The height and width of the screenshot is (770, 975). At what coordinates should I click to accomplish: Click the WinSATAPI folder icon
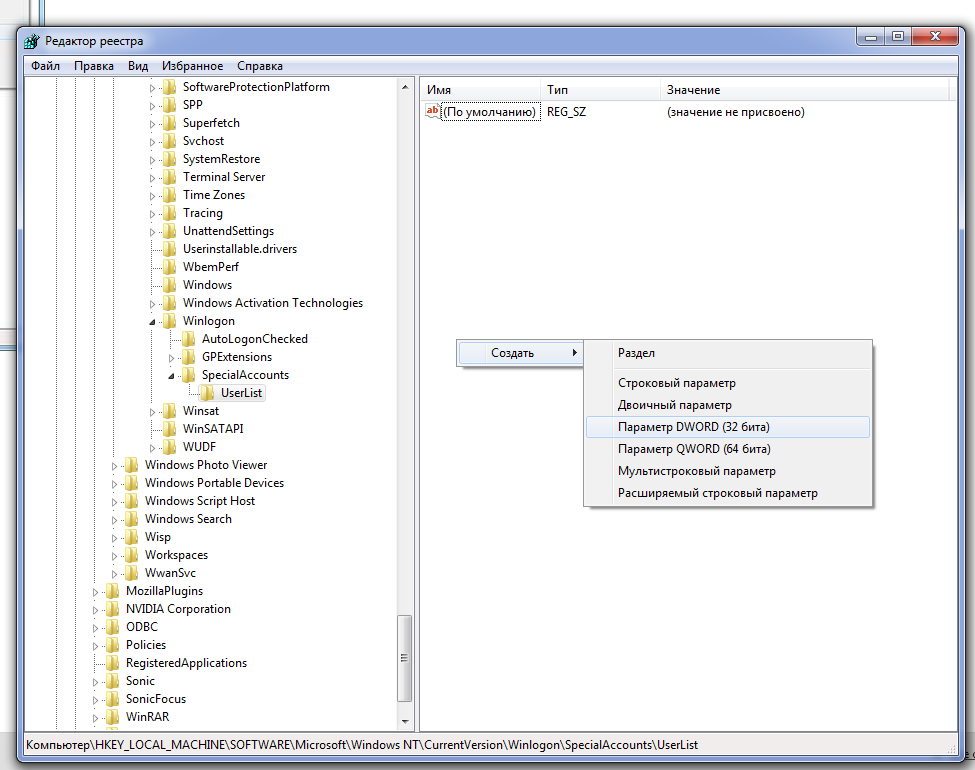170,429
